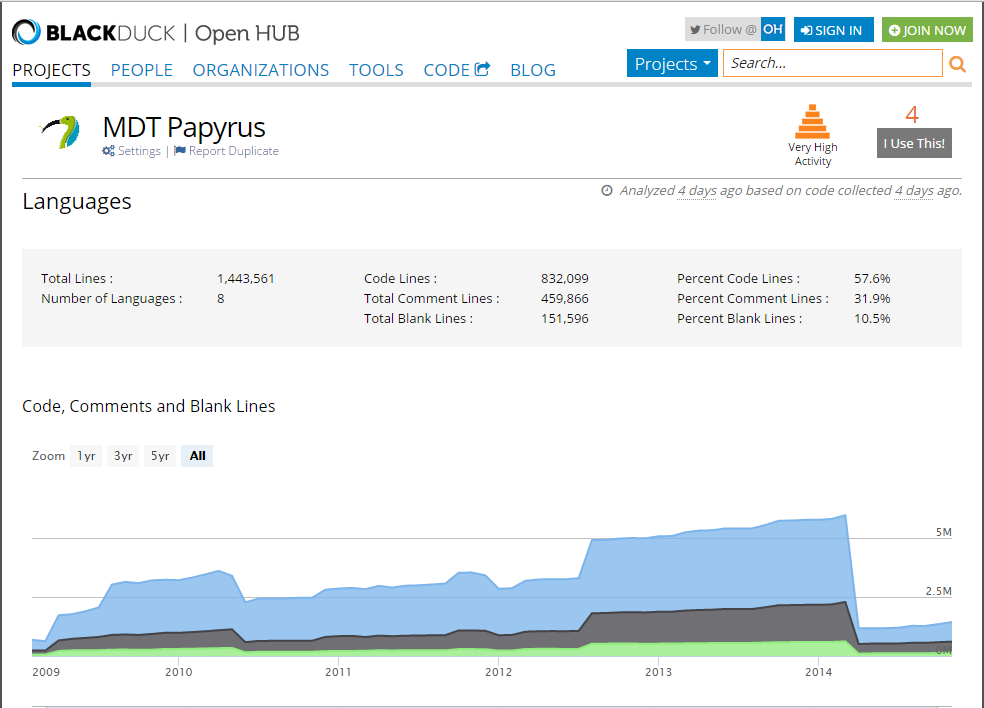Screen dimensions: 984x708
Task: Click the Percent Blank Lines value 10.5%
Action: click(x=872, y=318)
